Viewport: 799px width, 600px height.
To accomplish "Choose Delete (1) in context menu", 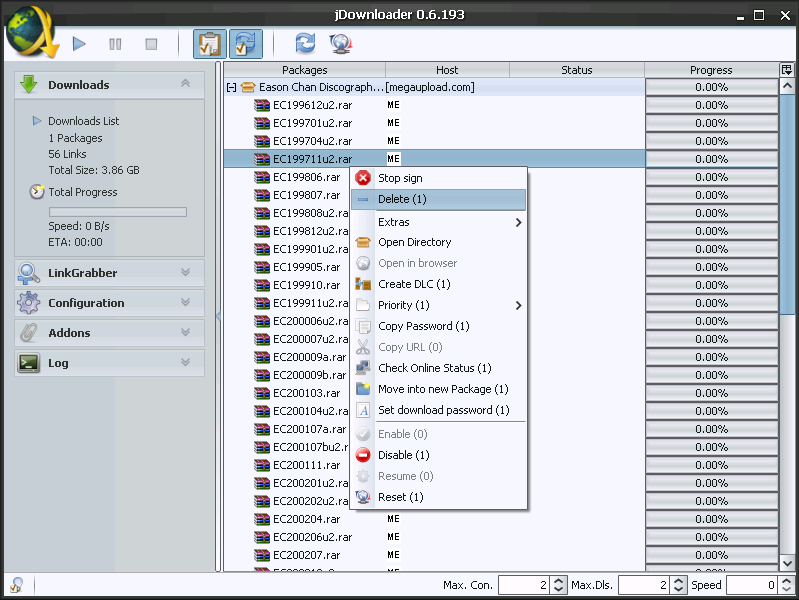I will pyautogui.click(x=438, y=199).
